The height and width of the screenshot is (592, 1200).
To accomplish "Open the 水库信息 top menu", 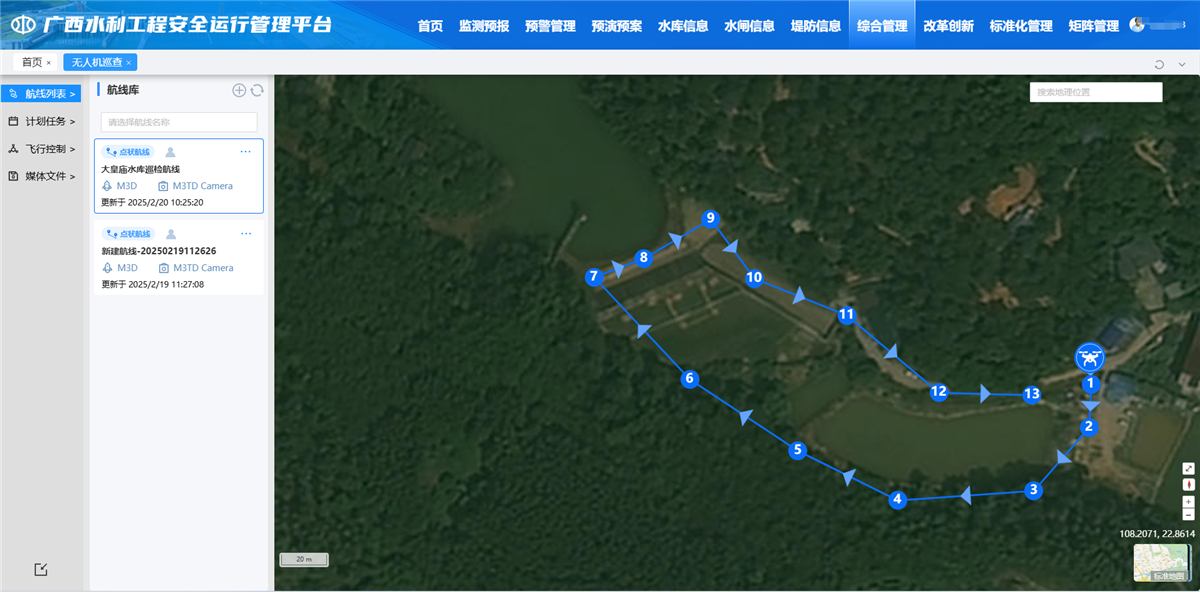I will coord(683,26).
